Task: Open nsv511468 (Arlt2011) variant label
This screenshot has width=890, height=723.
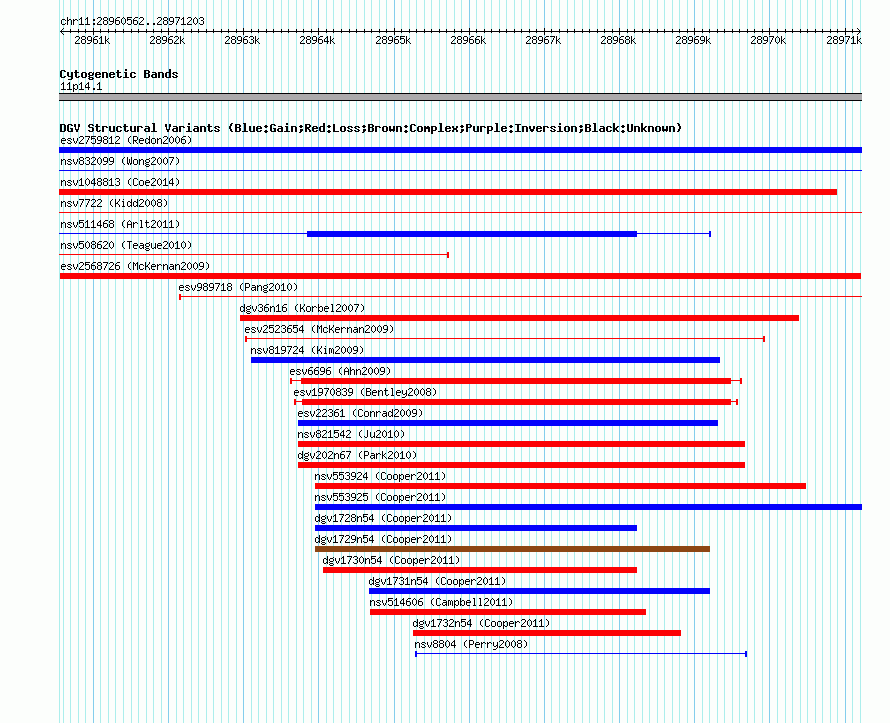Action: pos(120,224)
